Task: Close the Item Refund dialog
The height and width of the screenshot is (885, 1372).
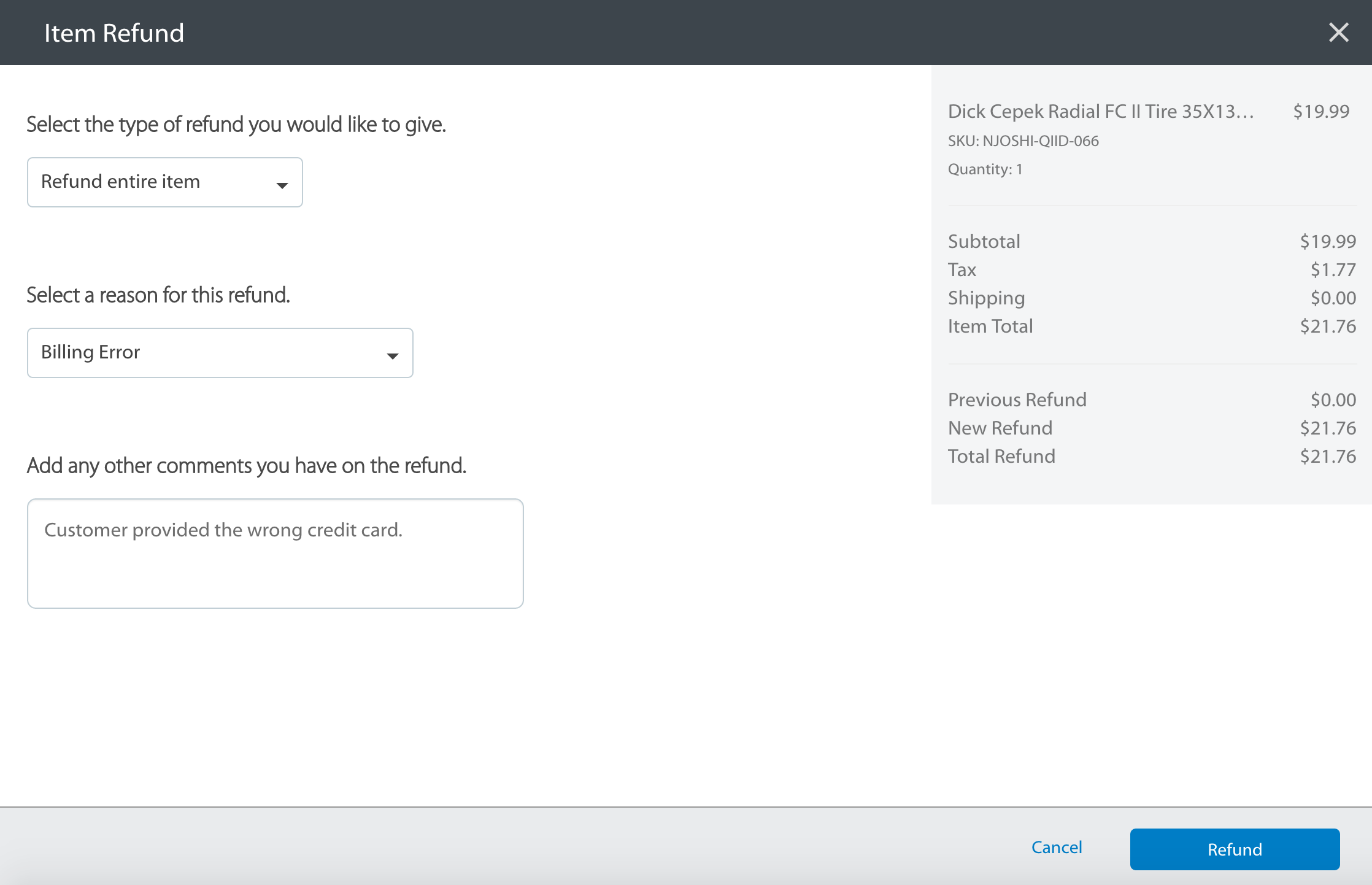Action: coord(1338,32)
